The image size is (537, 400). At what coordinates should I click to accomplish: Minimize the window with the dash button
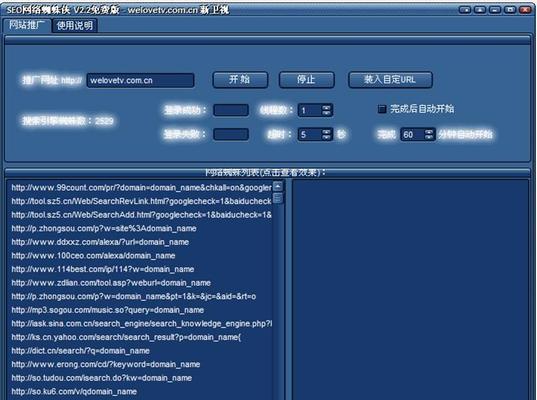(x=495, y=10)
